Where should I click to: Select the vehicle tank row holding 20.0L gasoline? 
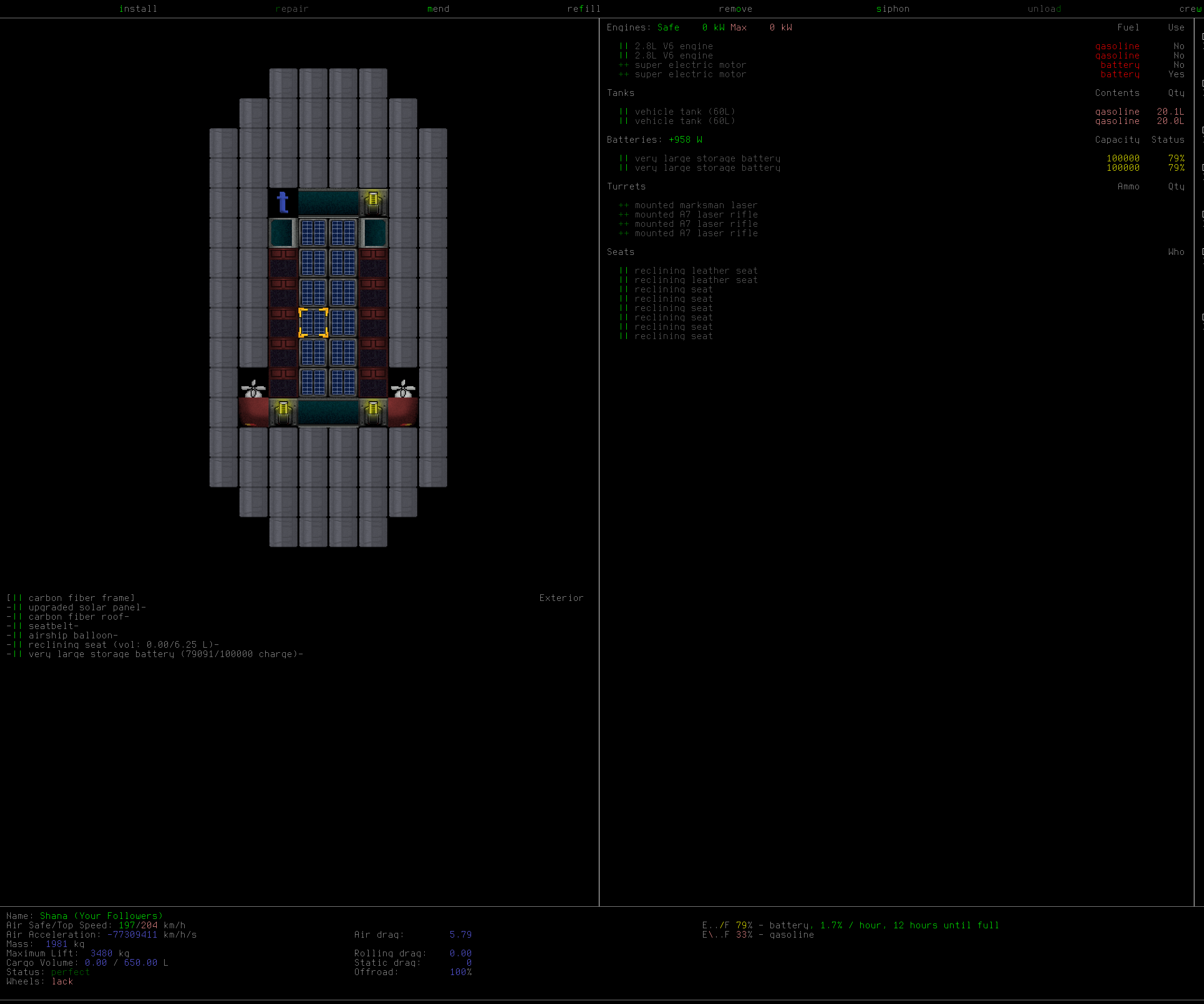tap(901, 122)
